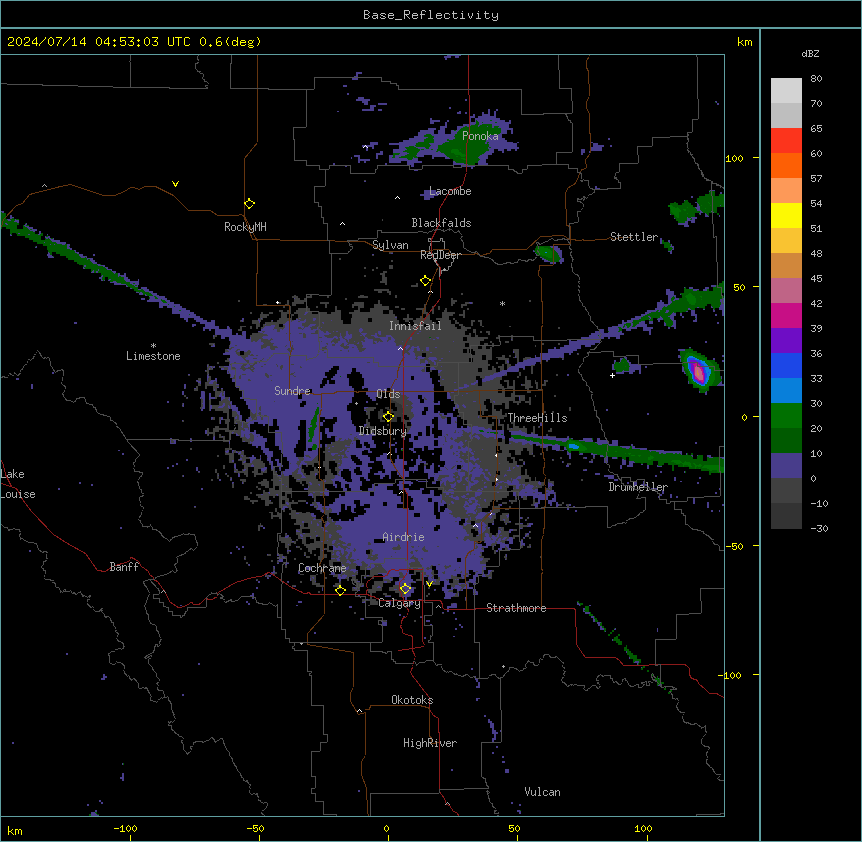Click the Okotoks city label
The height and width of the screenshot is (842, 862).
[412, 700]
